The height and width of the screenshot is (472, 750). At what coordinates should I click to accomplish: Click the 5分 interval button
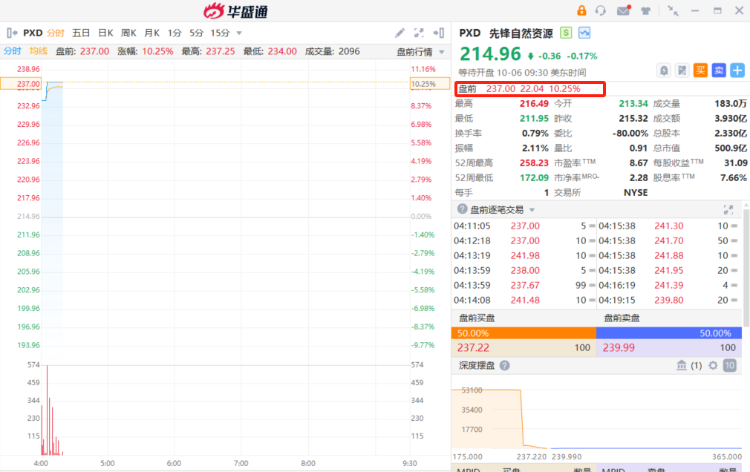click(197, 33)
